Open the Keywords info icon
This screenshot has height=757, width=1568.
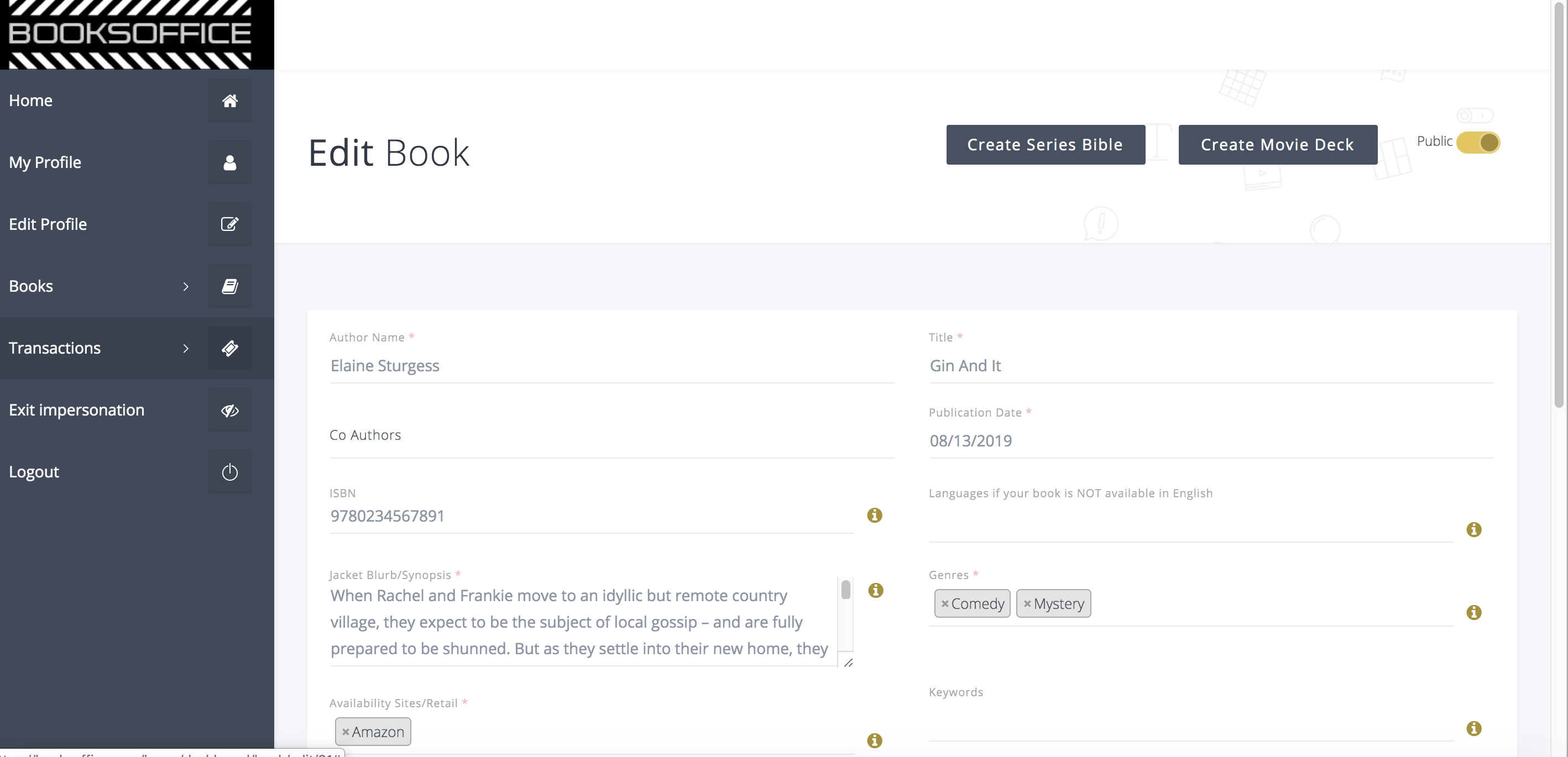(x=1473, y=728)
